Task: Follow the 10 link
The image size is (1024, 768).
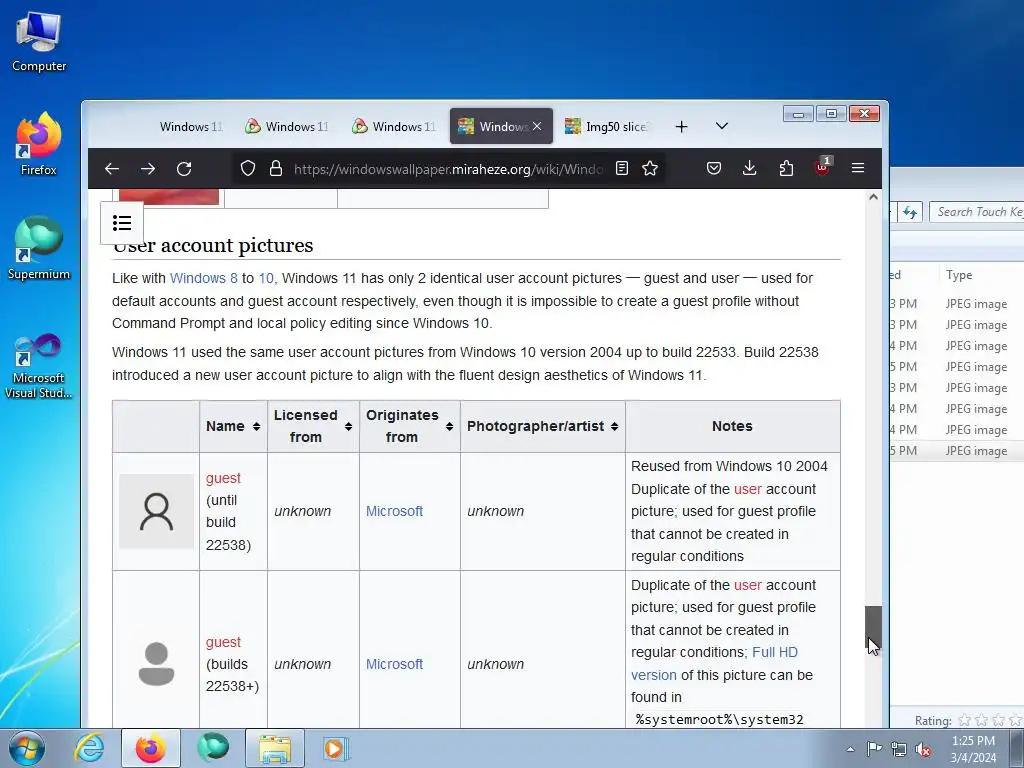Action: coord(266,278)
